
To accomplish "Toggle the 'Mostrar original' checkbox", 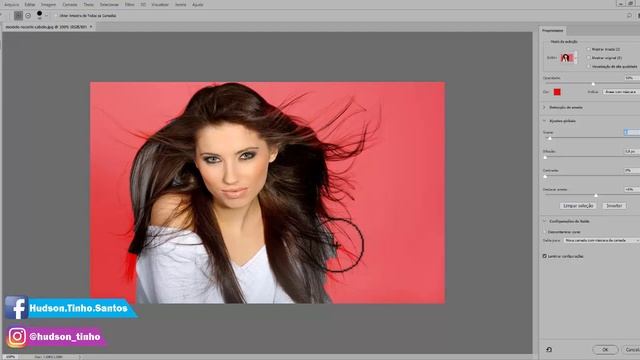I will coord(589,58).
